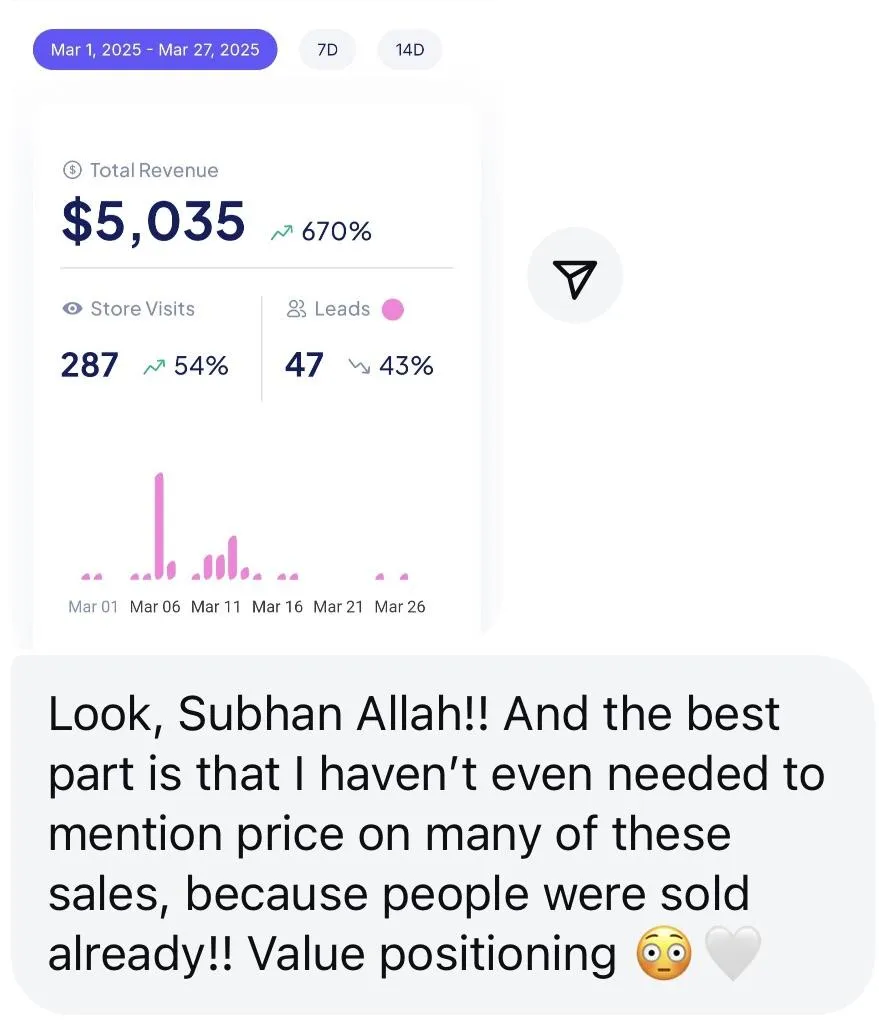Click the Mar 11 axis label
Screen dimensions: 879x1020
(215, 607)
